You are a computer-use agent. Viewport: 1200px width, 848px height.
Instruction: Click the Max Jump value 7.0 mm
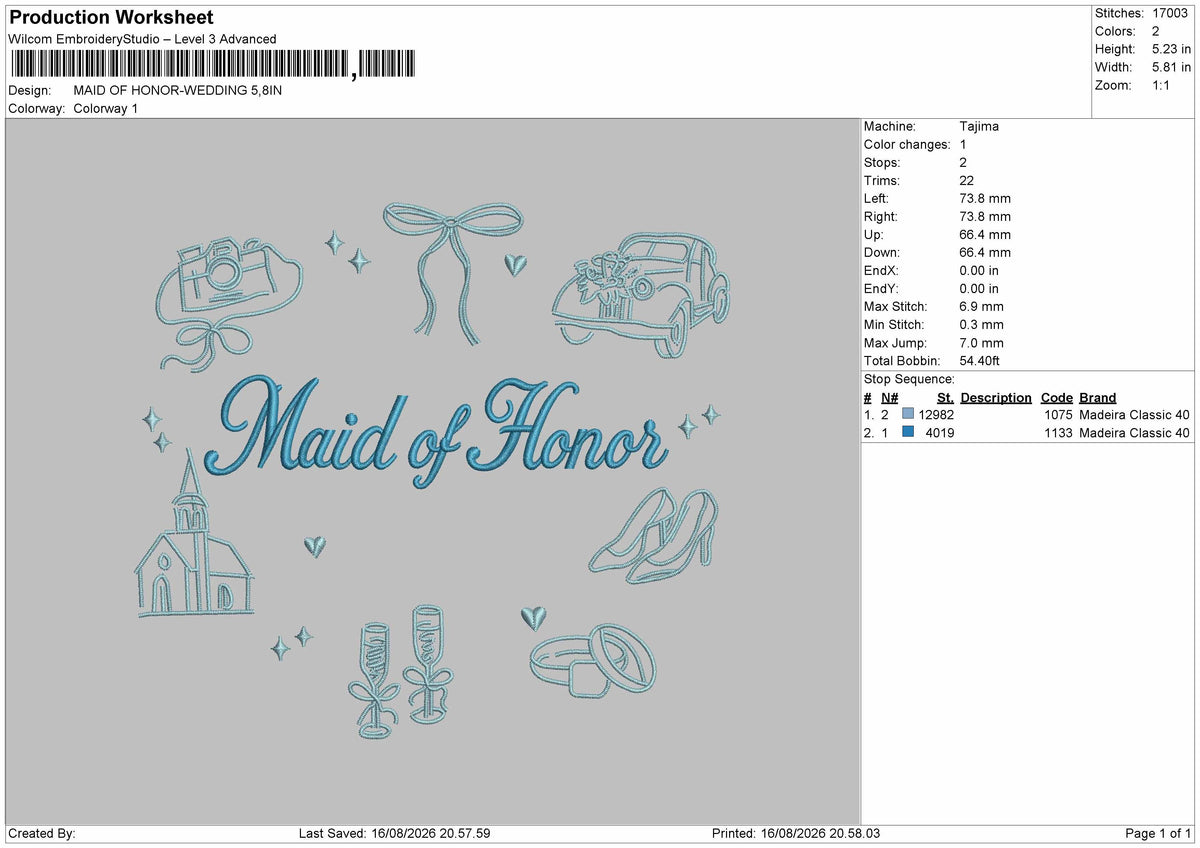coord(981,342)
